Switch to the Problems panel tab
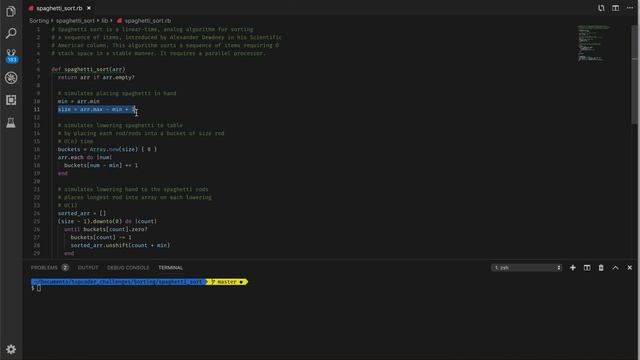This screenshot has width=640, height=360. 44,268
